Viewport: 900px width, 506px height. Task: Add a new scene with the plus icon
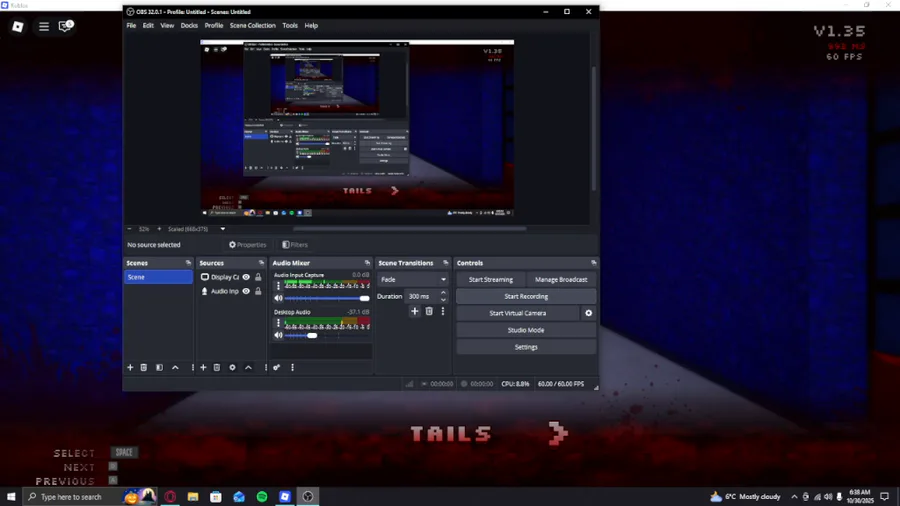(130, 367)
